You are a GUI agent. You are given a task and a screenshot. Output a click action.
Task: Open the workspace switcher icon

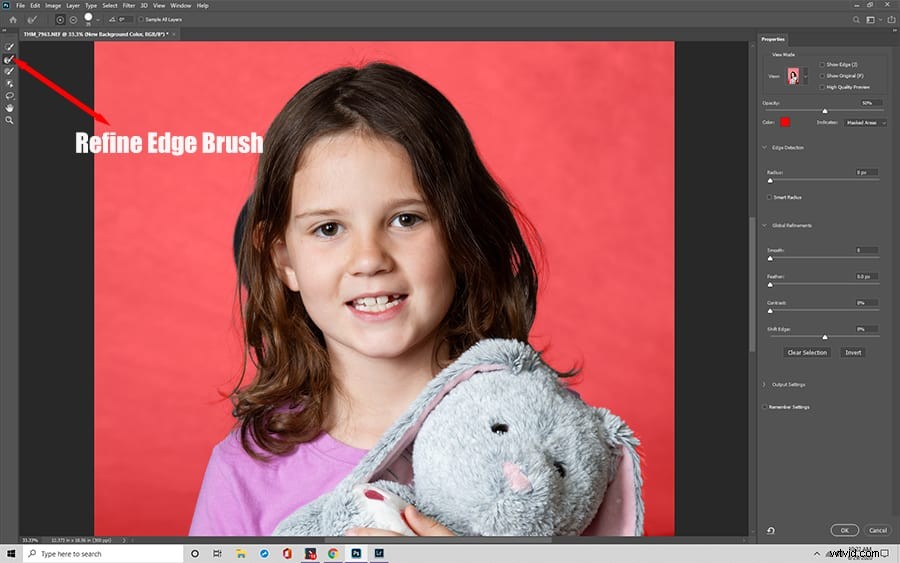(871, 20)
